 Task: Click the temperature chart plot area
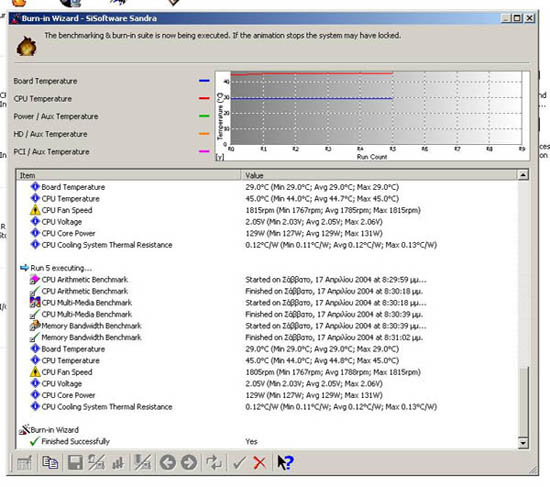376,108
